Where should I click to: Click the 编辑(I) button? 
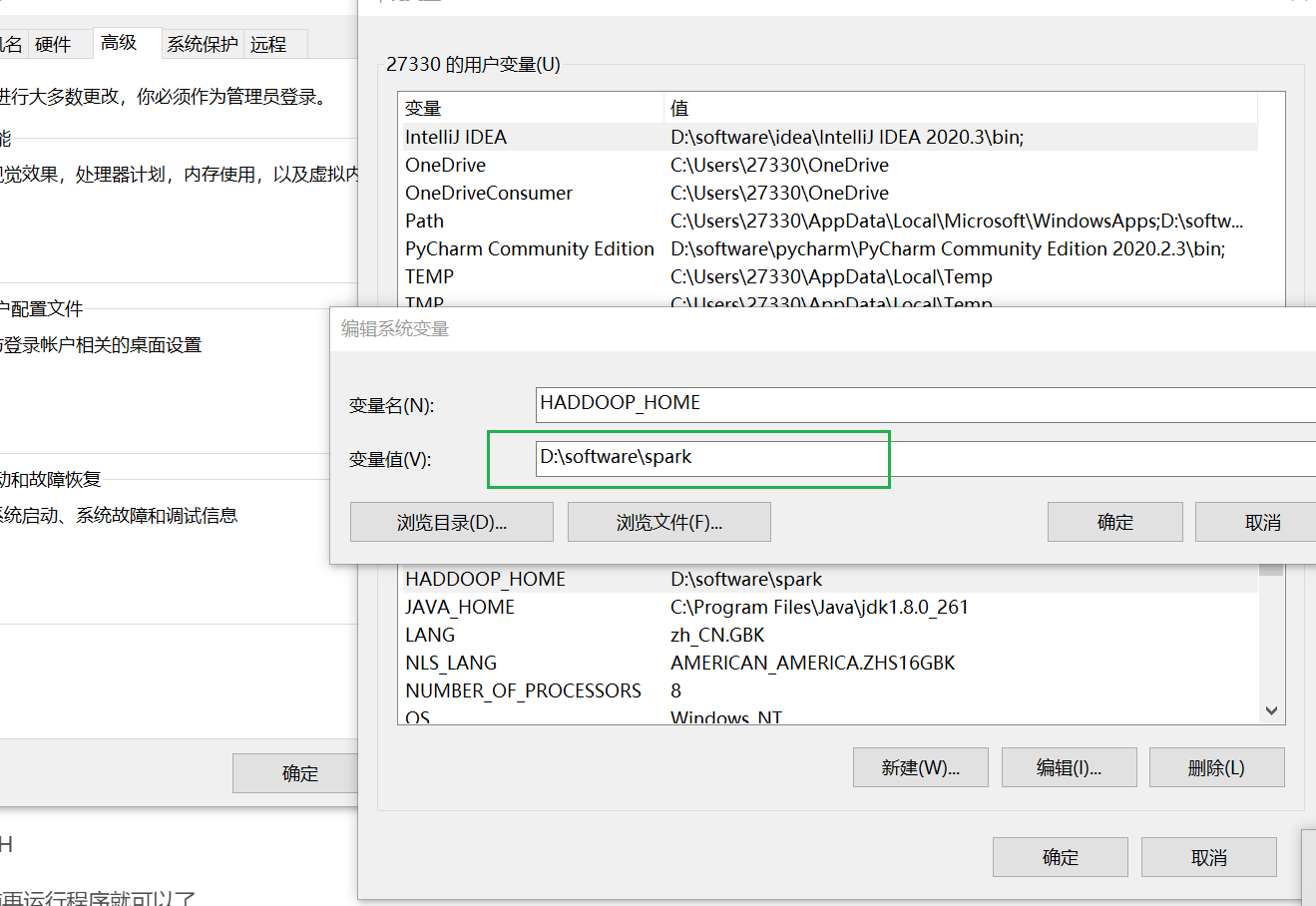1069,766
